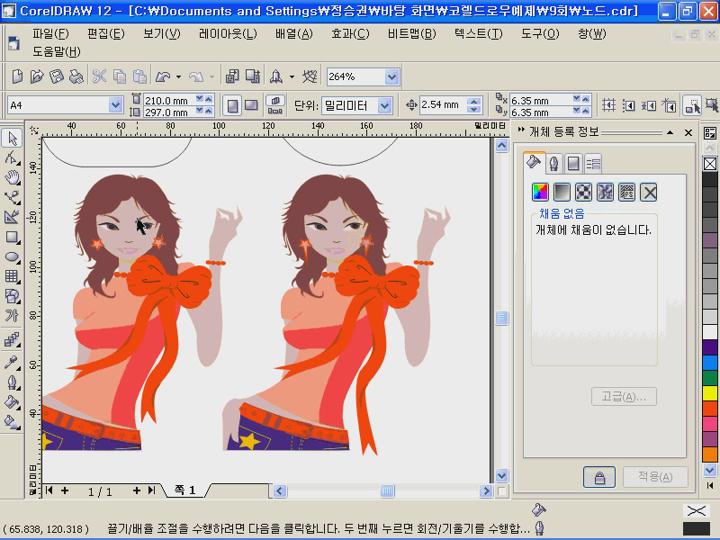720x540 pixels.
Task: Click the Corel Online icon
Action: tap(310, 76)
